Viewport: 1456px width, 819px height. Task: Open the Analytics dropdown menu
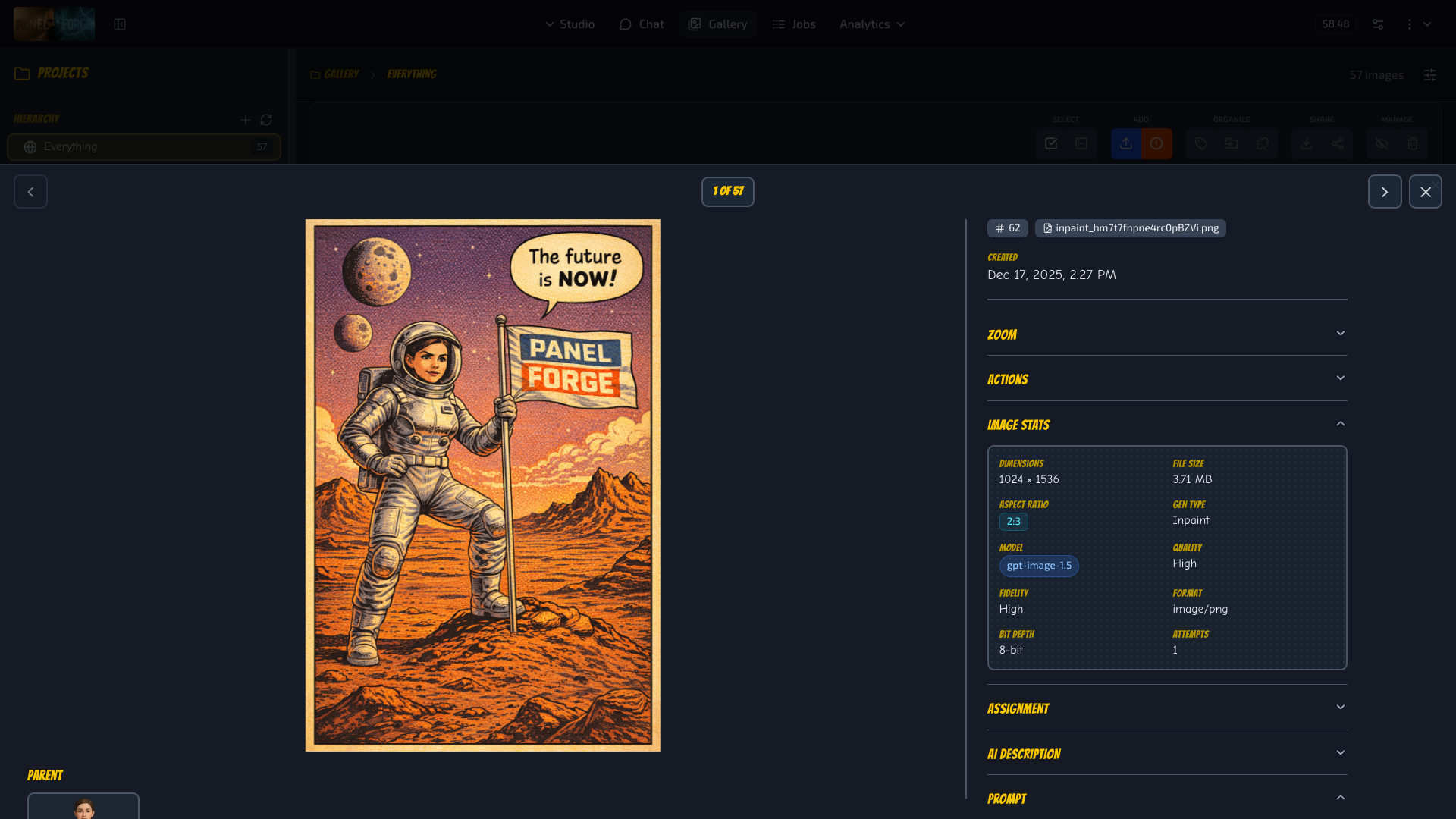872,24
